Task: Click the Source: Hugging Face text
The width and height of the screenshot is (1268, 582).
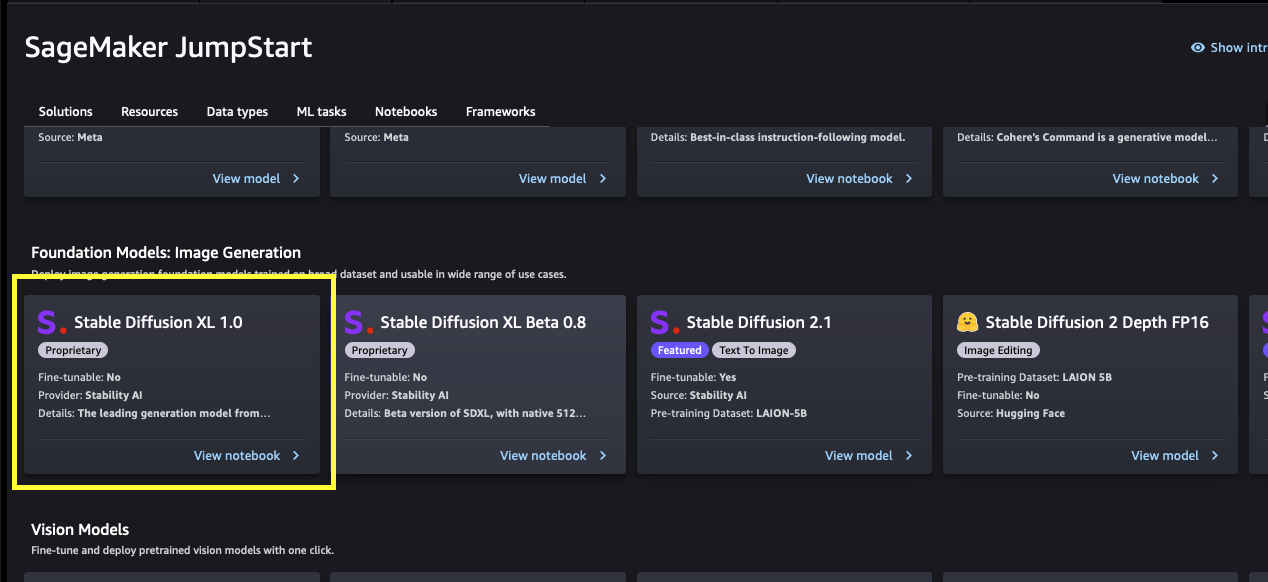Action: tap(1011, 413)
